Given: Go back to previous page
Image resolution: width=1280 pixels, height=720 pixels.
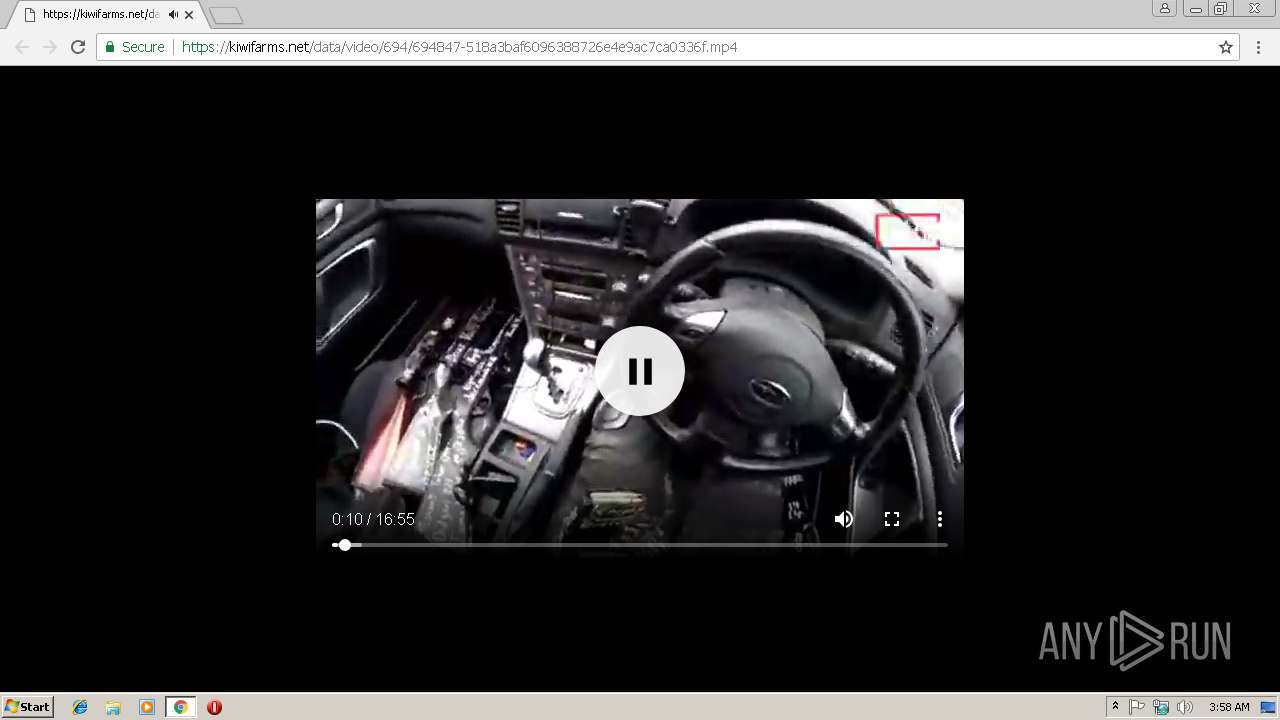Looking at the screenshot, I should pos(22,47).
